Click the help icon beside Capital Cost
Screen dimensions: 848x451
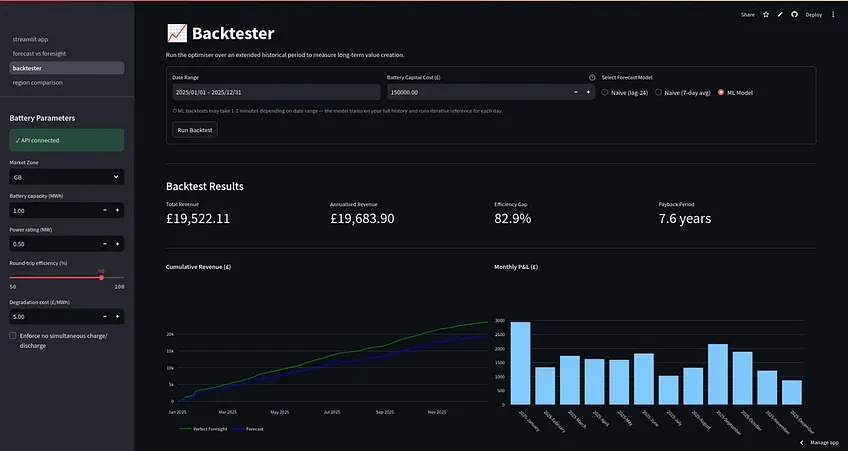coord(592,77)
